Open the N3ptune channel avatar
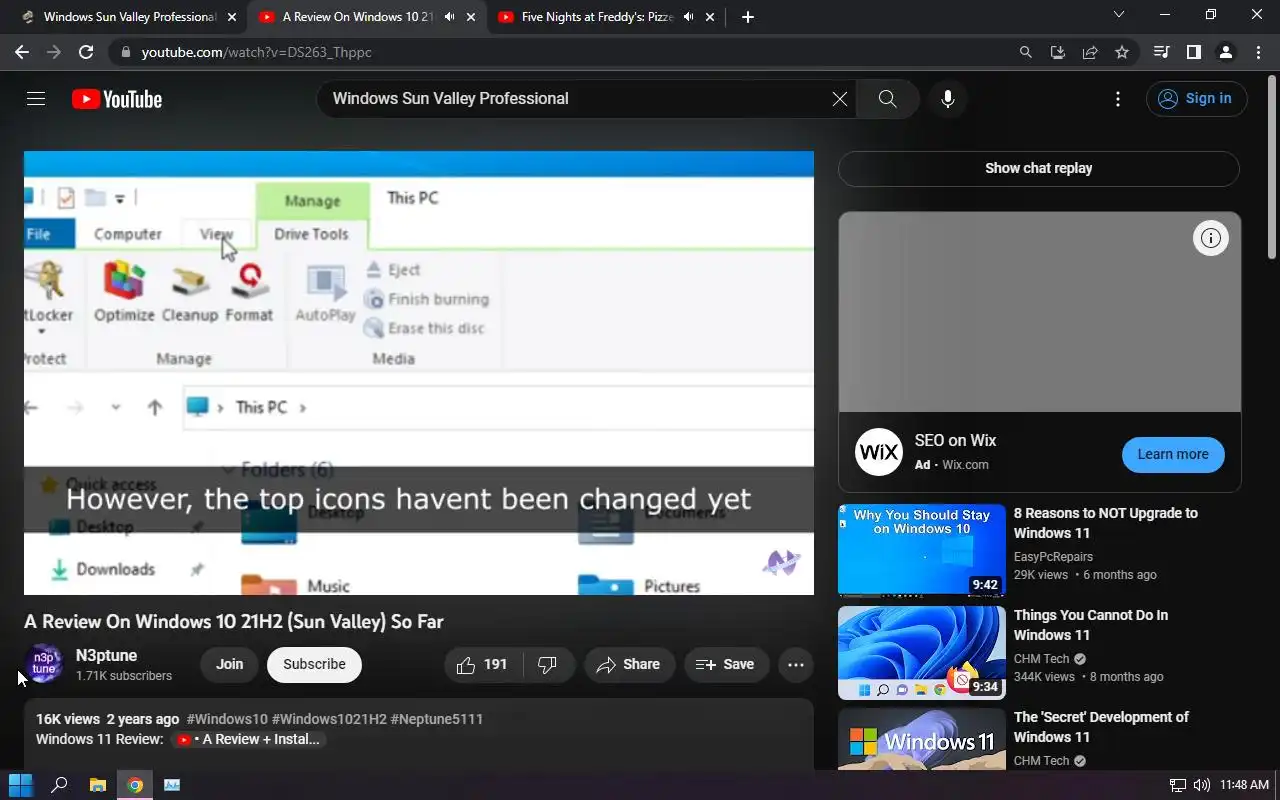1280x800 pixels. tap(43, 664)
